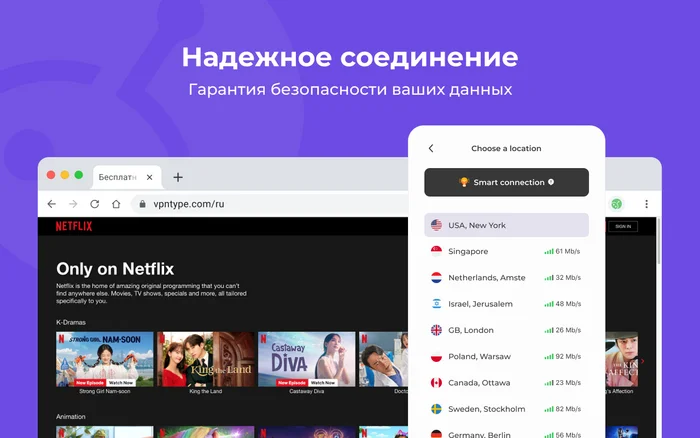Click Sweden 82 Mb/s speed indicator

562,409
